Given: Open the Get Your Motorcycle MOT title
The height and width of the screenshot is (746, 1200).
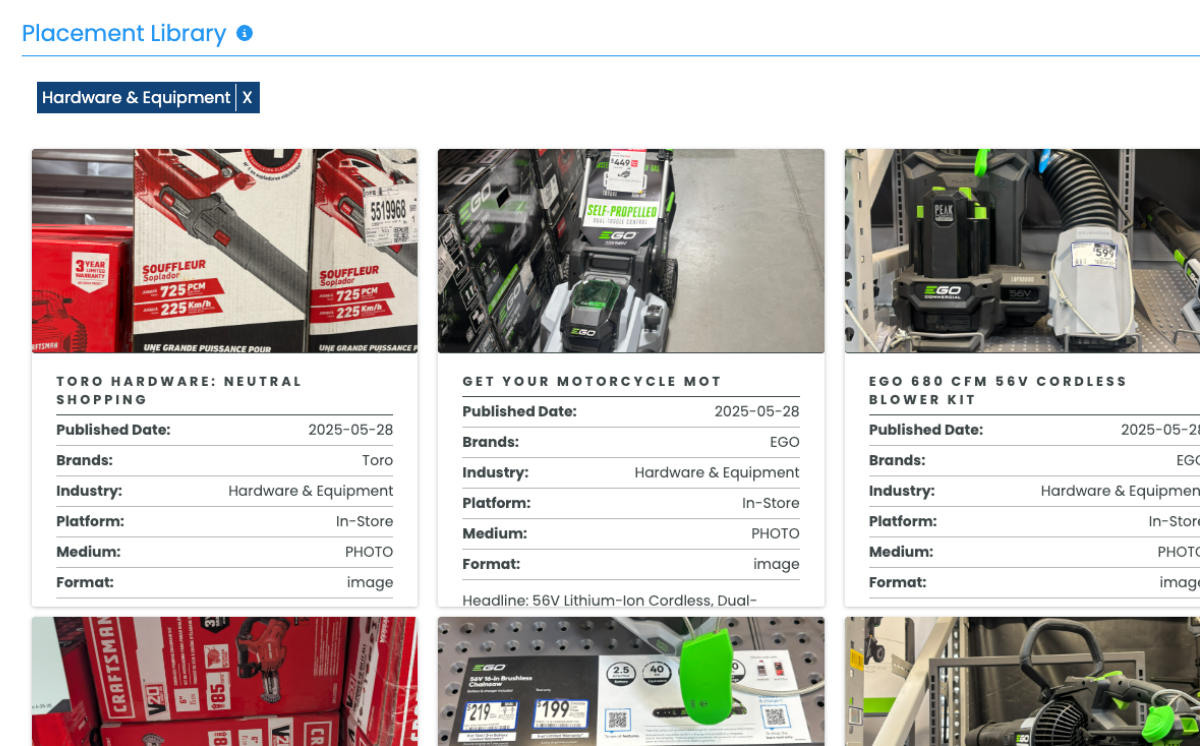Looking at the screenshot, I should (592, 382).
